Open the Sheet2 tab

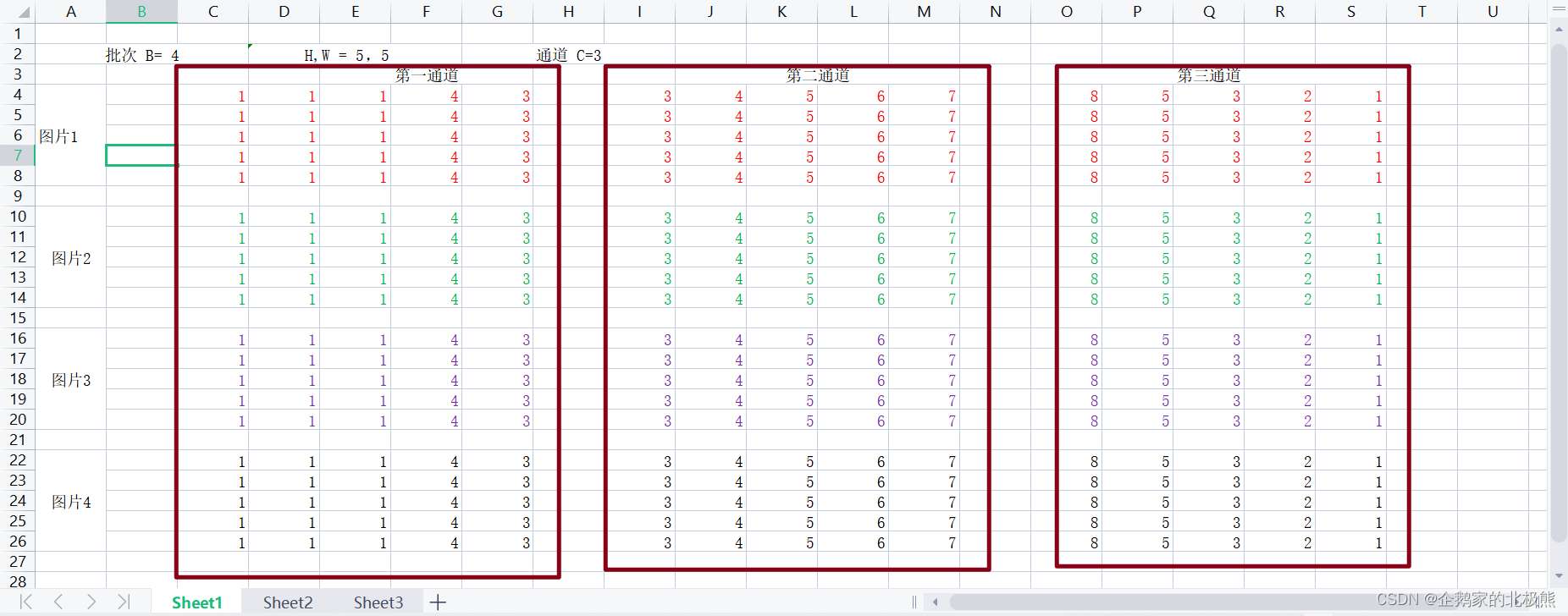pos(288,602)
